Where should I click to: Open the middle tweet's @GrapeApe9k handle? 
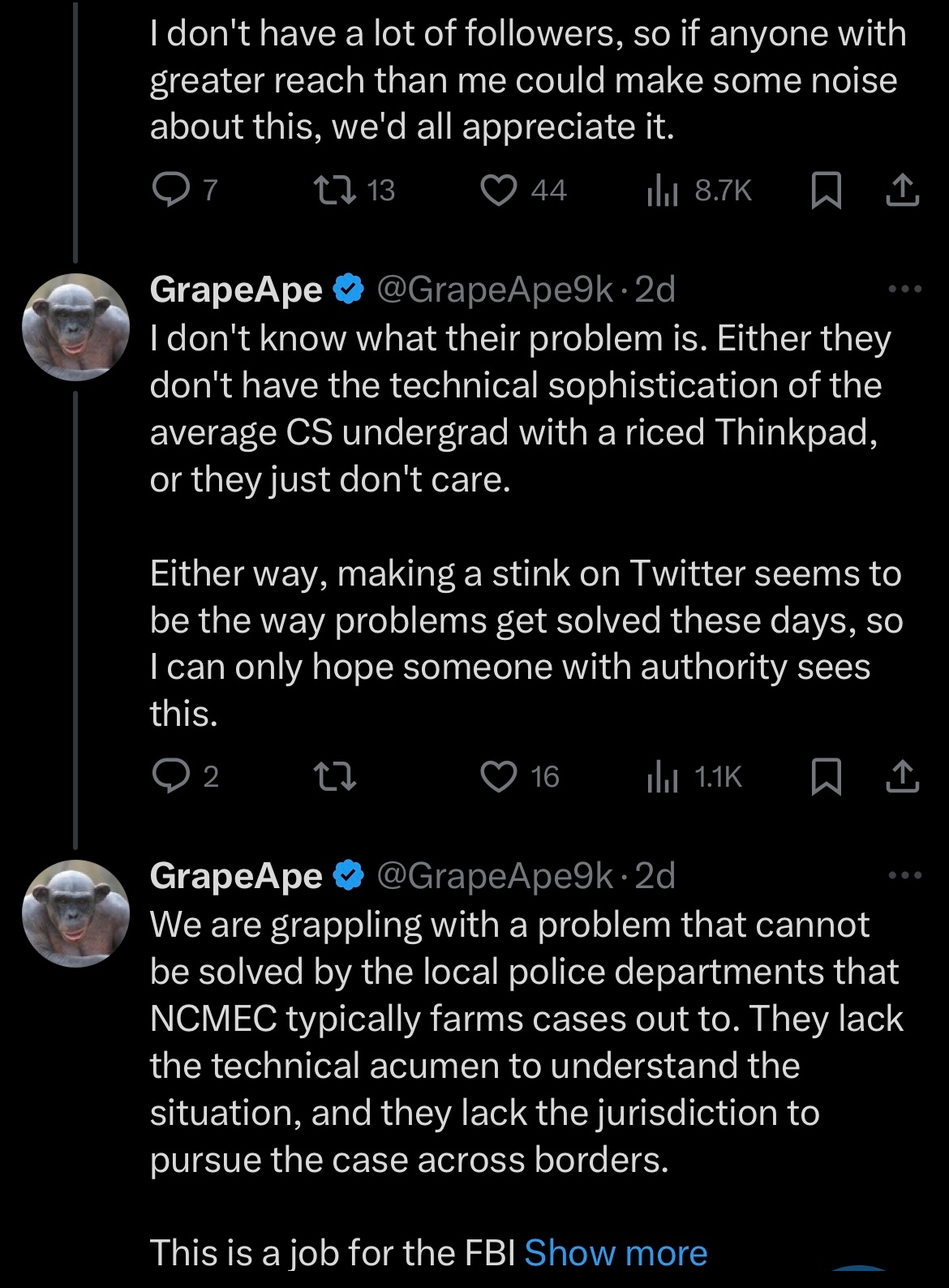495,290
